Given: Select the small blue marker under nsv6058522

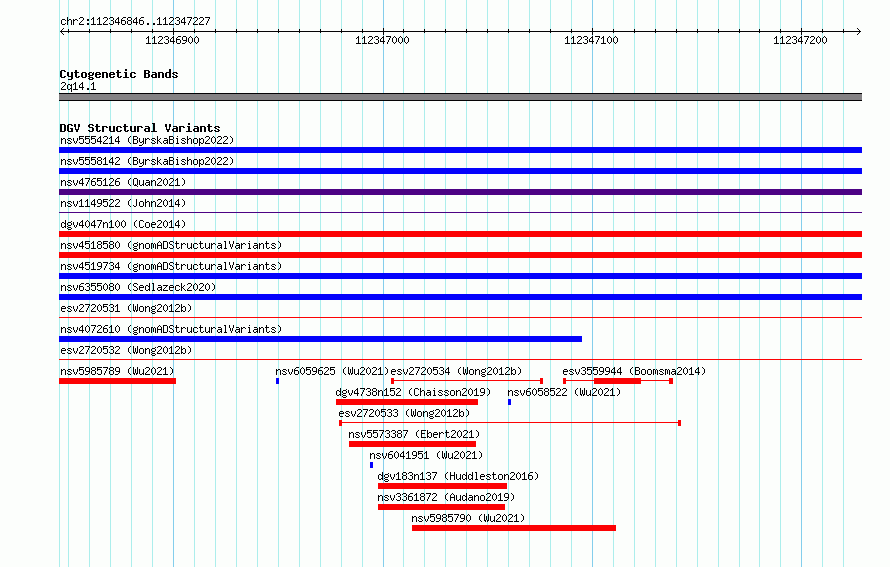Looking at the screenshot, I should click(x=510, y=402).
